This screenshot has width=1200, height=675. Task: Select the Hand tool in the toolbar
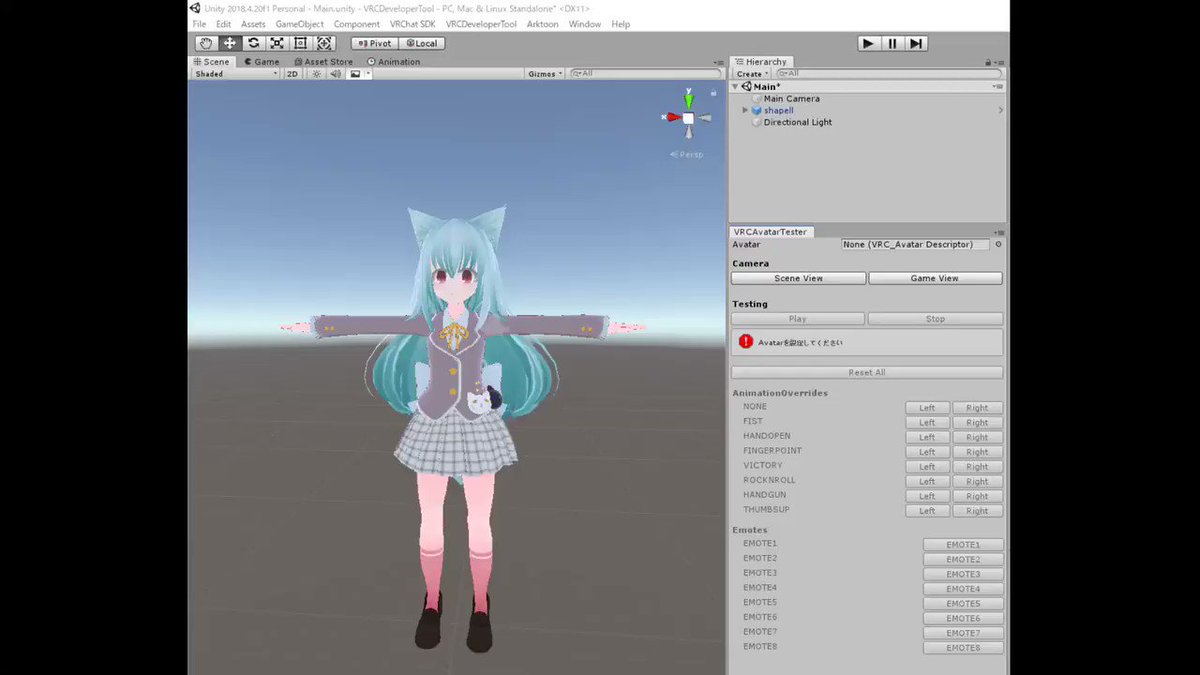click(206, 43)
